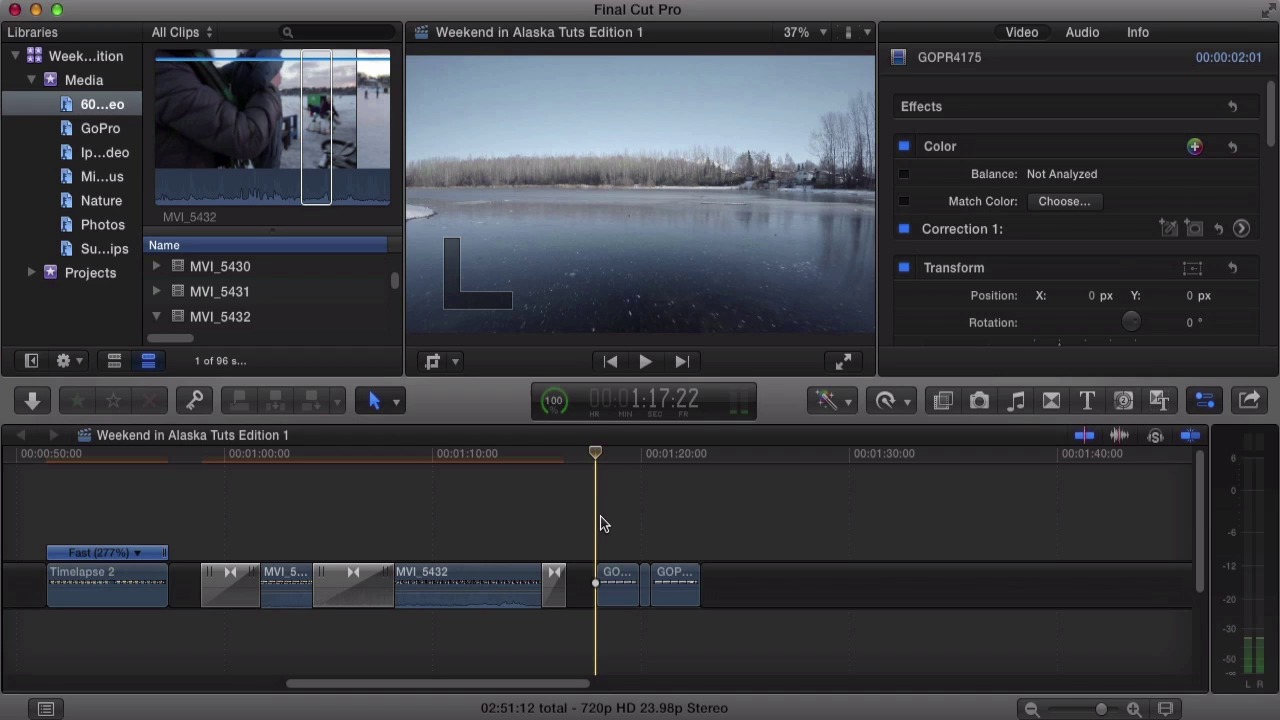Open the All Clips filter dropdown
Viewport: 1280px width, 720px height.
[x=181, y=33]
